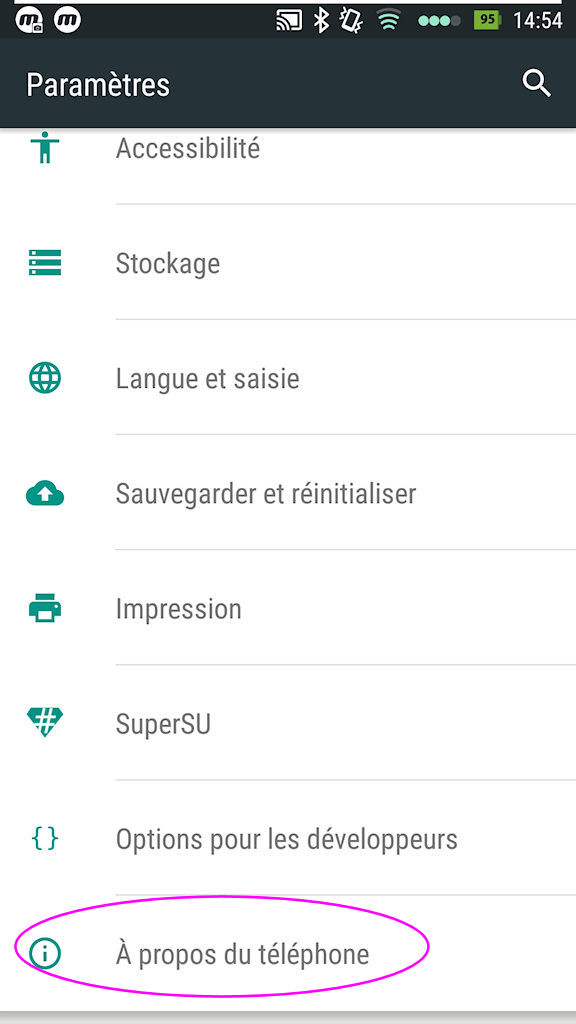Open Langue et saisie settings
This screenshot has height=1024, width=576.
coord(288,377)
